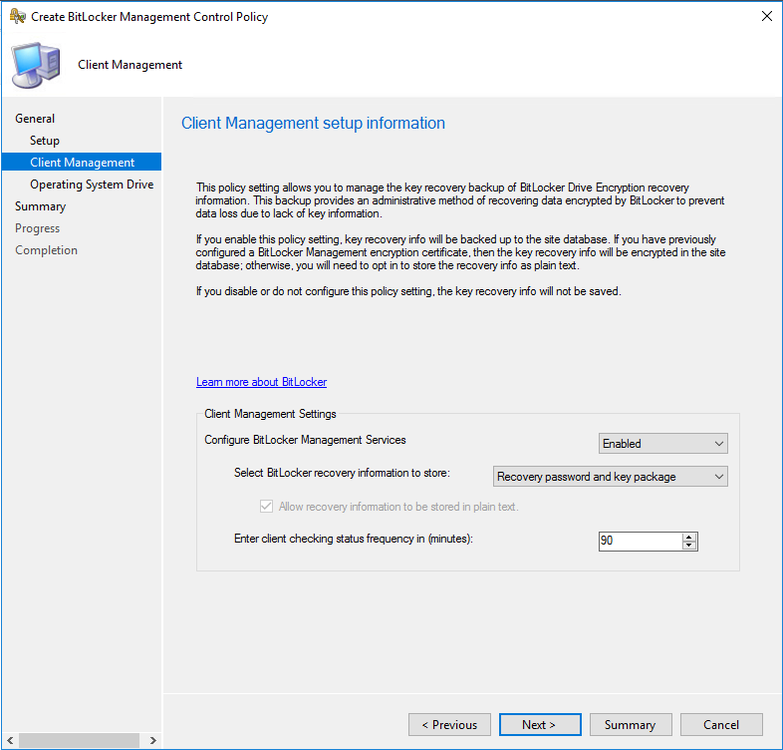Click the Configure BitLocker Management Services label

tap(305, 440)
